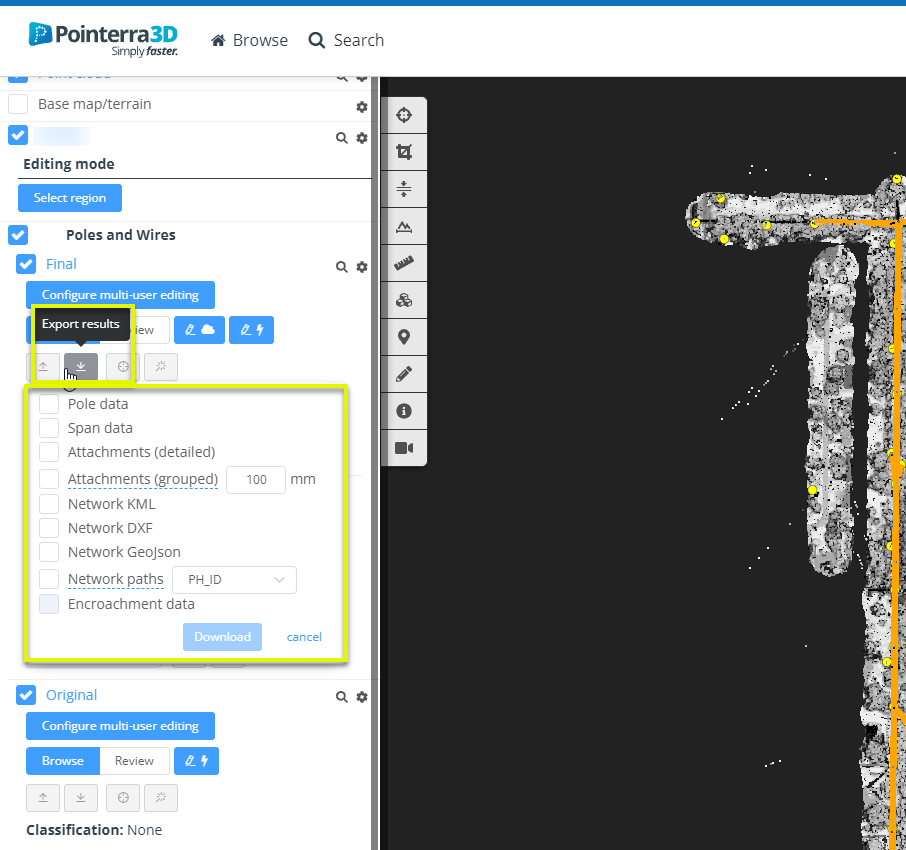Go to Browse via home icon

(249, 40)
